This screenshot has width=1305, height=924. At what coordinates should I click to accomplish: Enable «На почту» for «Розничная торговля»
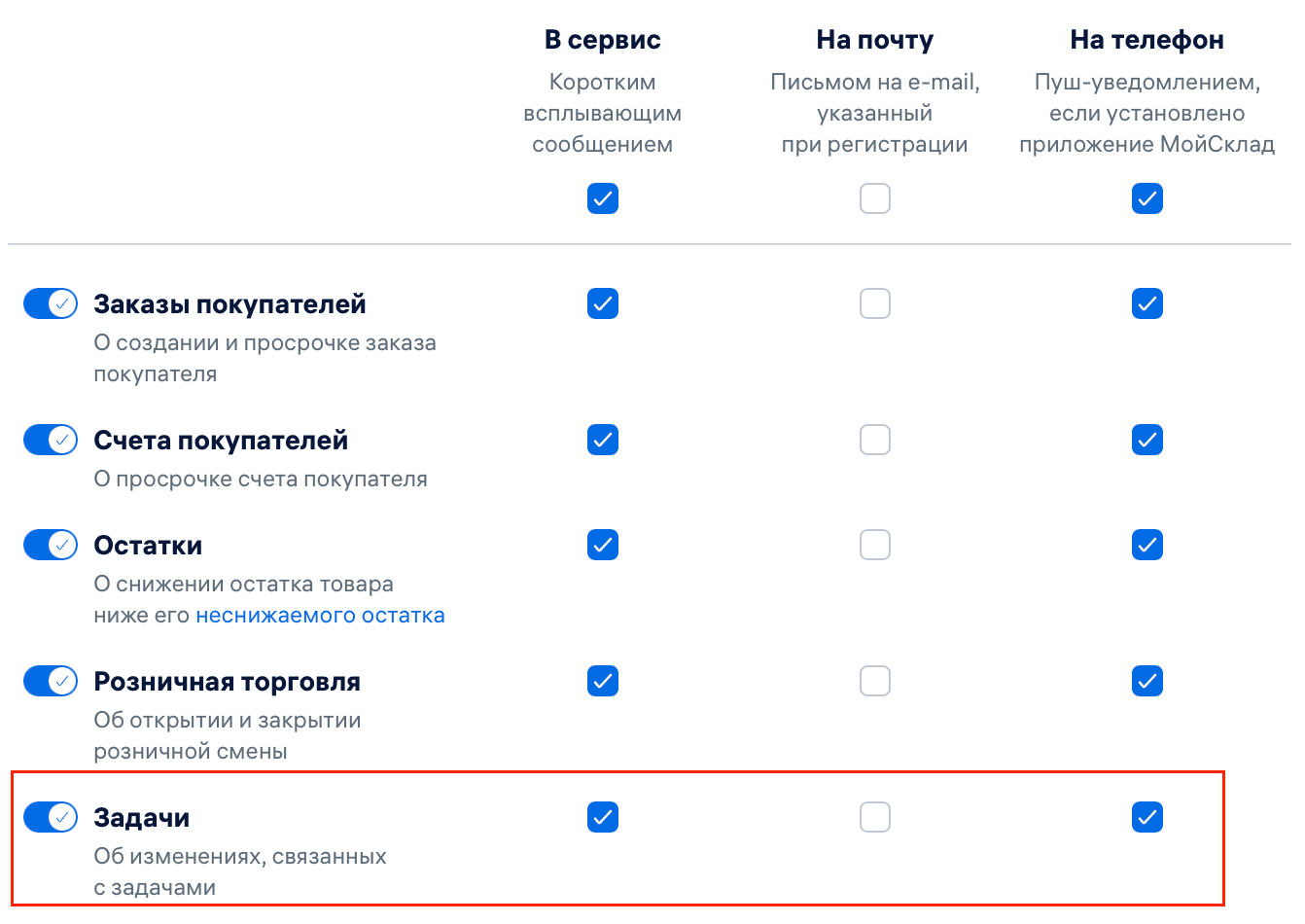[x=874, y=681]
